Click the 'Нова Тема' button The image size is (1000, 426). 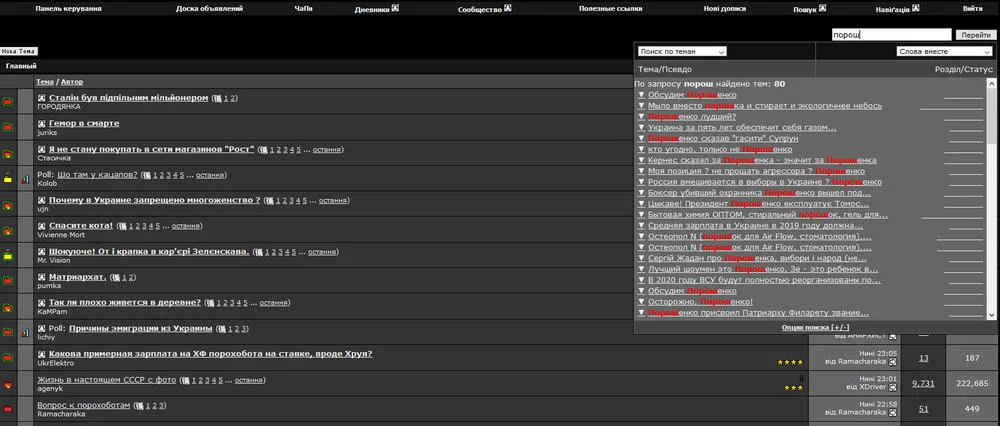pyautogui.click(x=19, y=50)
